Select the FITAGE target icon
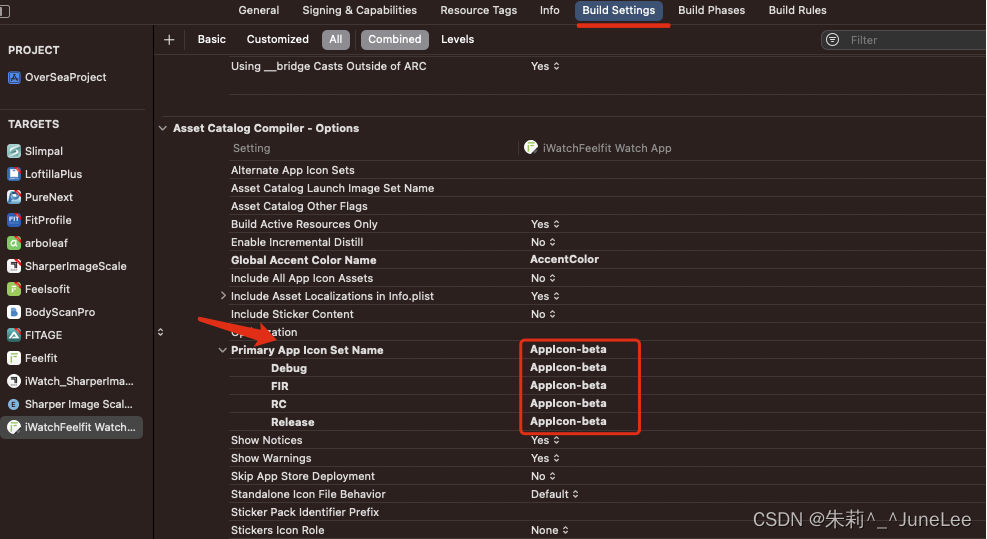This screenshot has width=987, height=539. (x=14, y=335)
